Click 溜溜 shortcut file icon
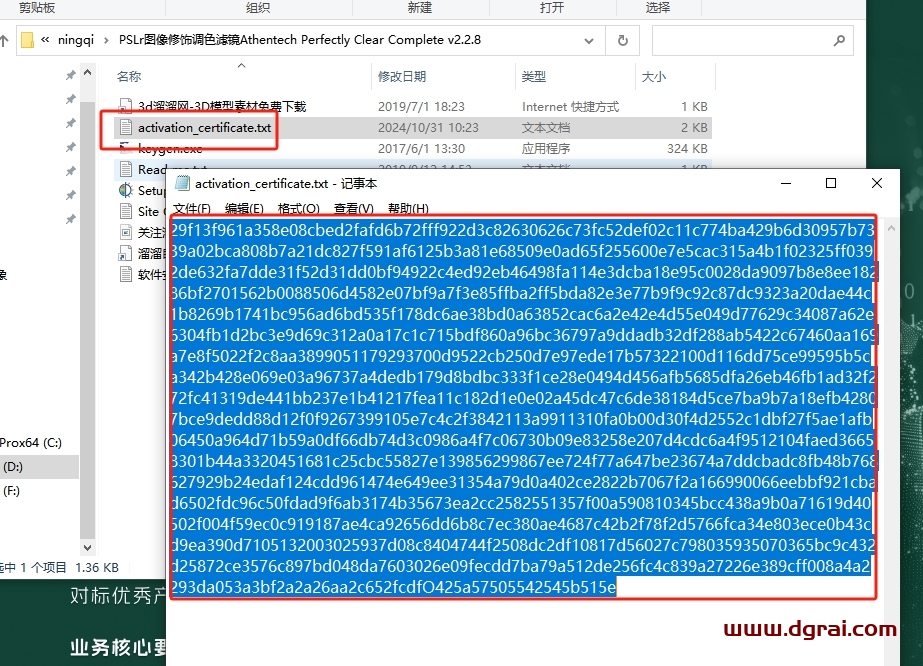The height and width of the screenshot is (666, 923). click(125, 253)
